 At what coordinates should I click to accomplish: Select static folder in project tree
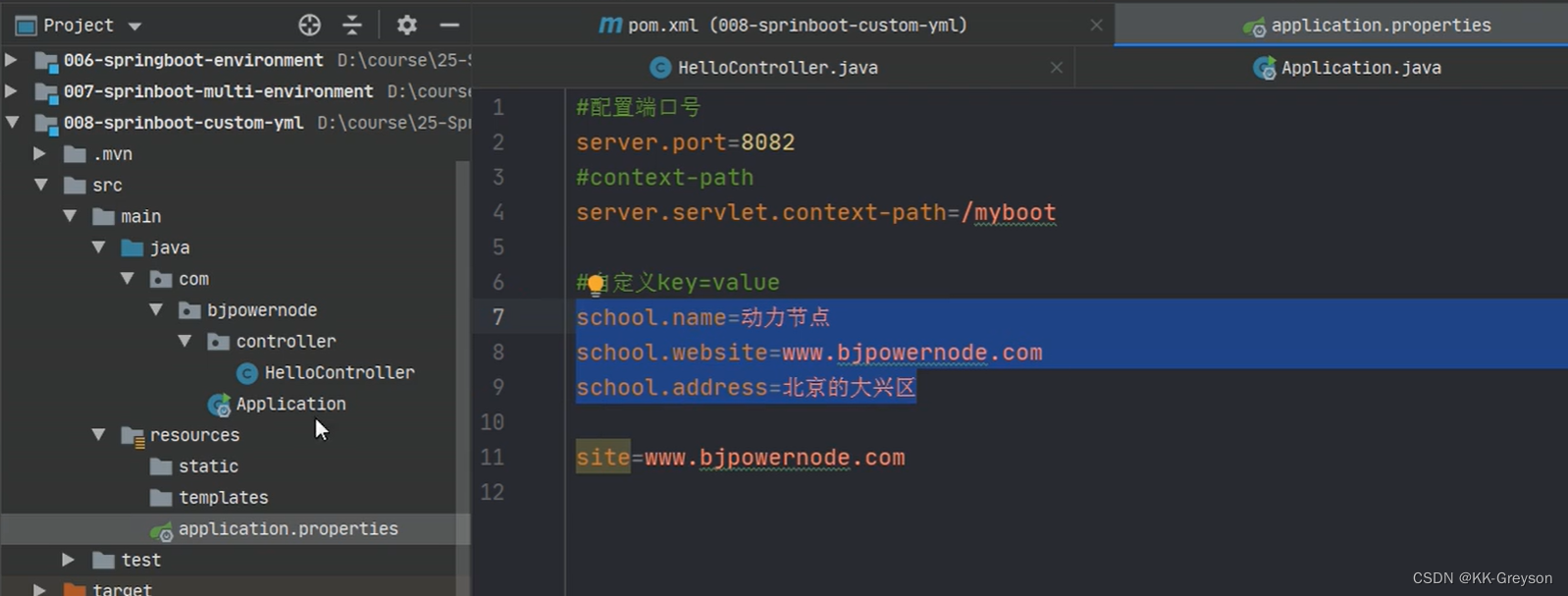coord(208,466)
